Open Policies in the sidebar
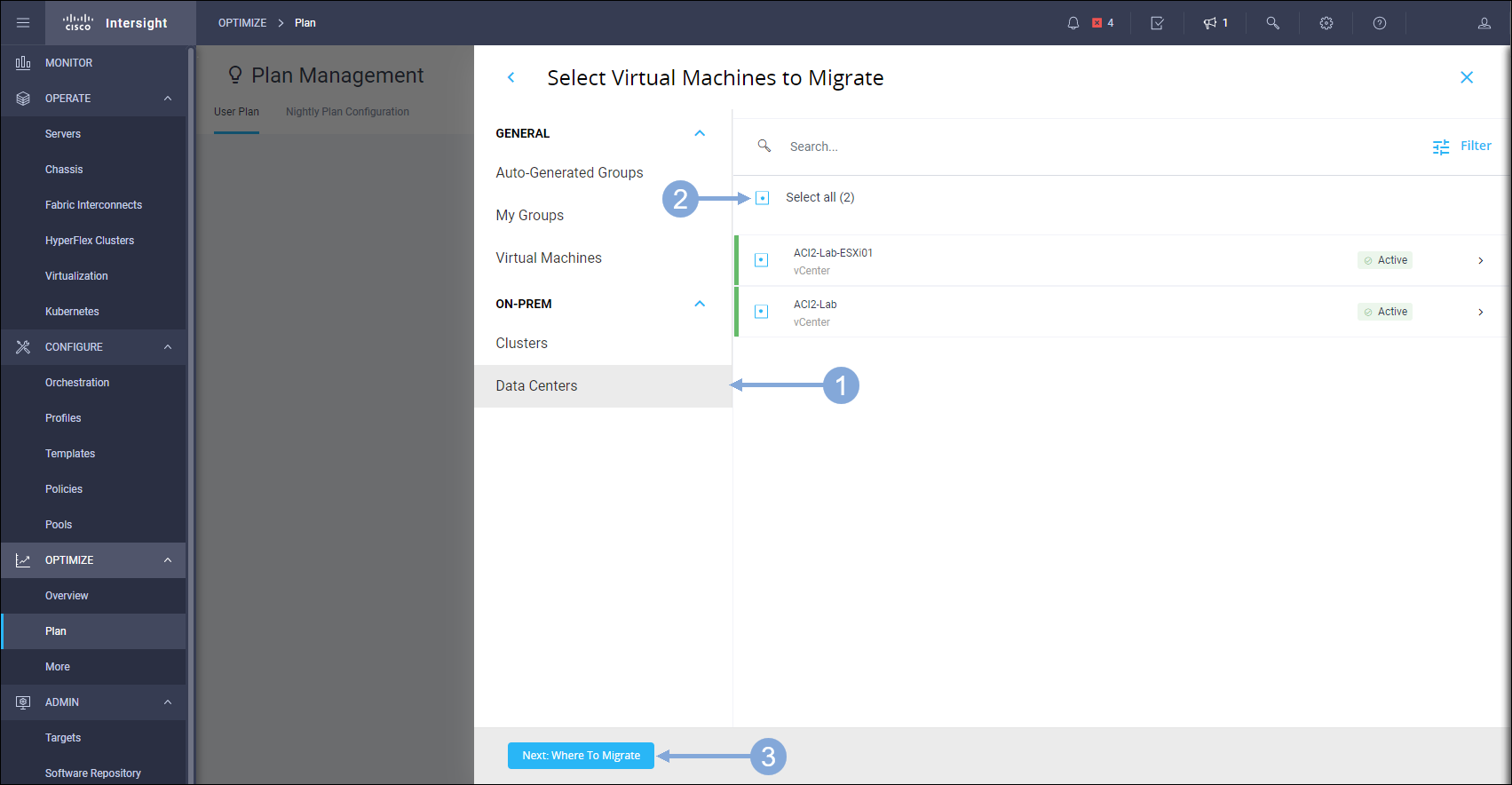The width and height of the screenshot is (1512, 785). [64, 489]
